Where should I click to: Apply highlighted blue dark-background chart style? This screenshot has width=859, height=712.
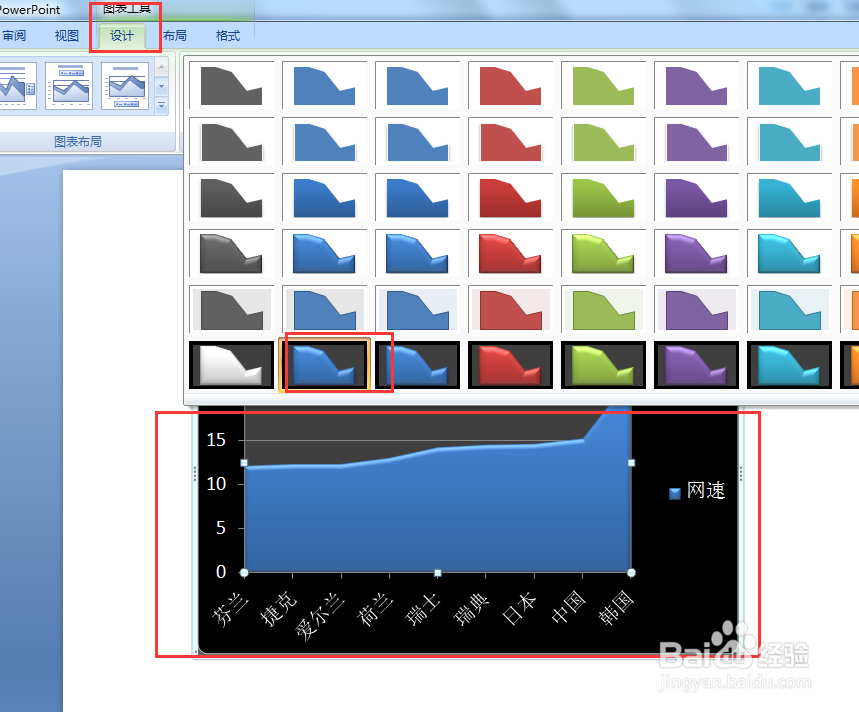pos(324,365)
